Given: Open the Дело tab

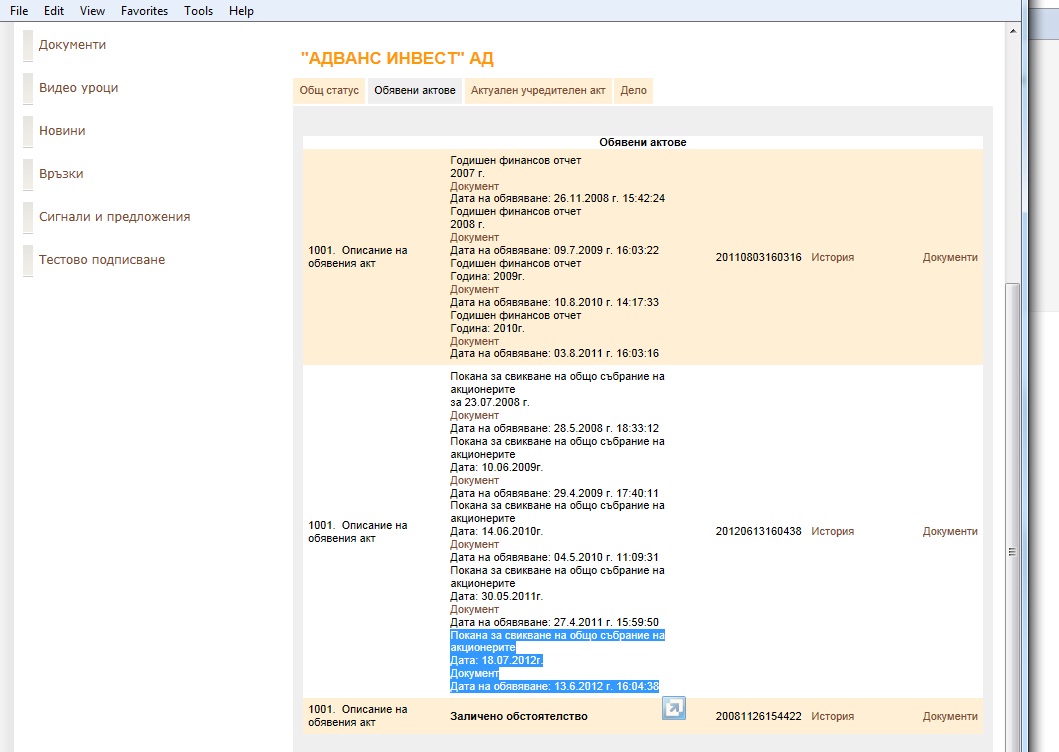Looking at the screenshot, I should point(633,90).
